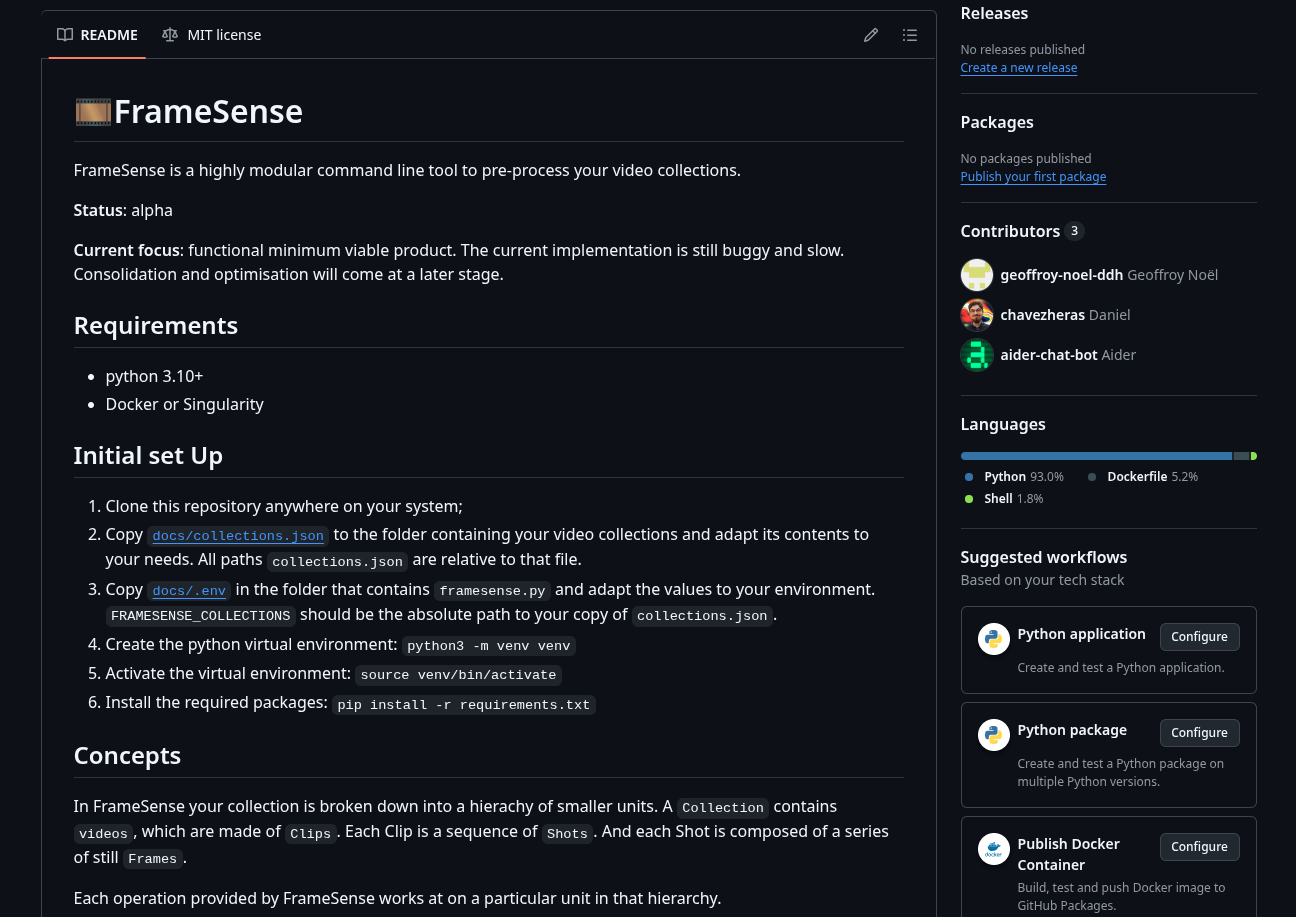Viewport: 1296px width, 917px height.
Task: Click the source venv/bin/activate code
Action: [458, 675]
